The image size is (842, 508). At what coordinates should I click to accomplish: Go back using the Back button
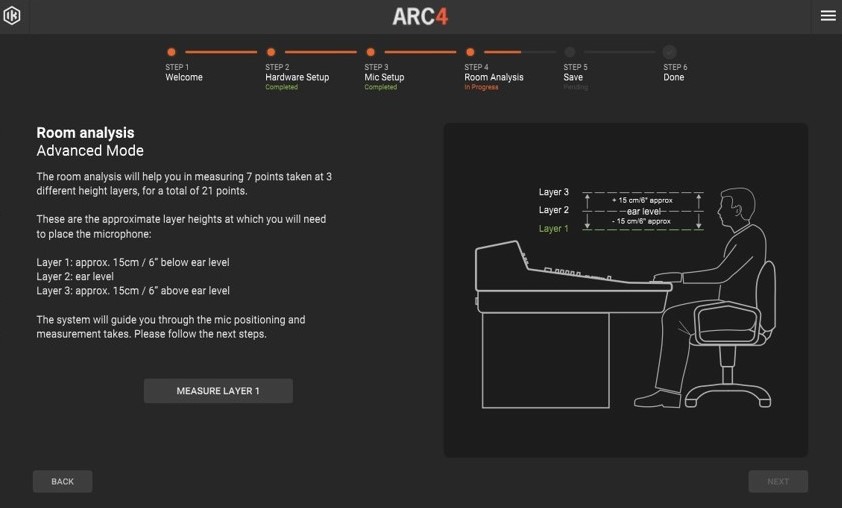[62, 481]
